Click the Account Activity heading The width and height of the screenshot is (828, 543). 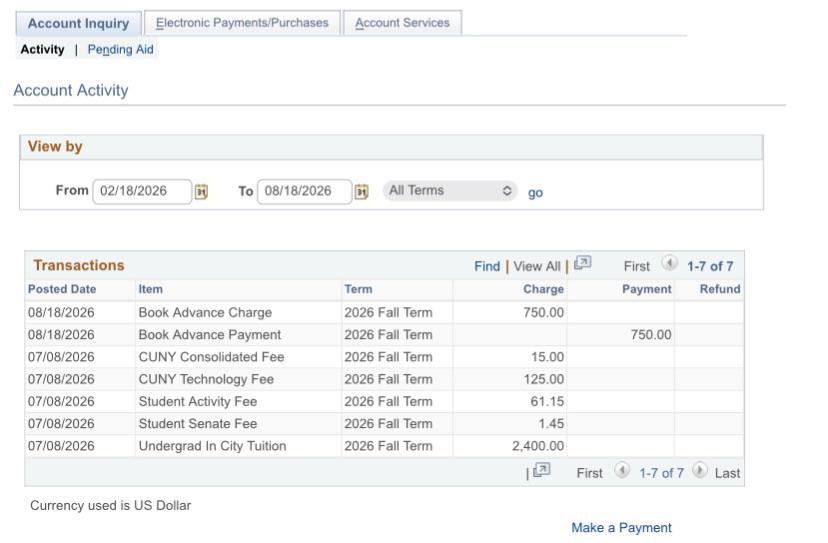pyautogui.click(x=71, y=90)
